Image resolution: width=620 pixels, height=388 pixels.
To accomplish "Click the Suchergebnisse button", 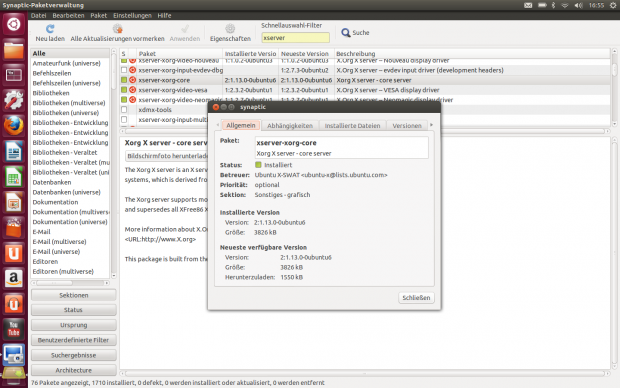I will [74, 355].
